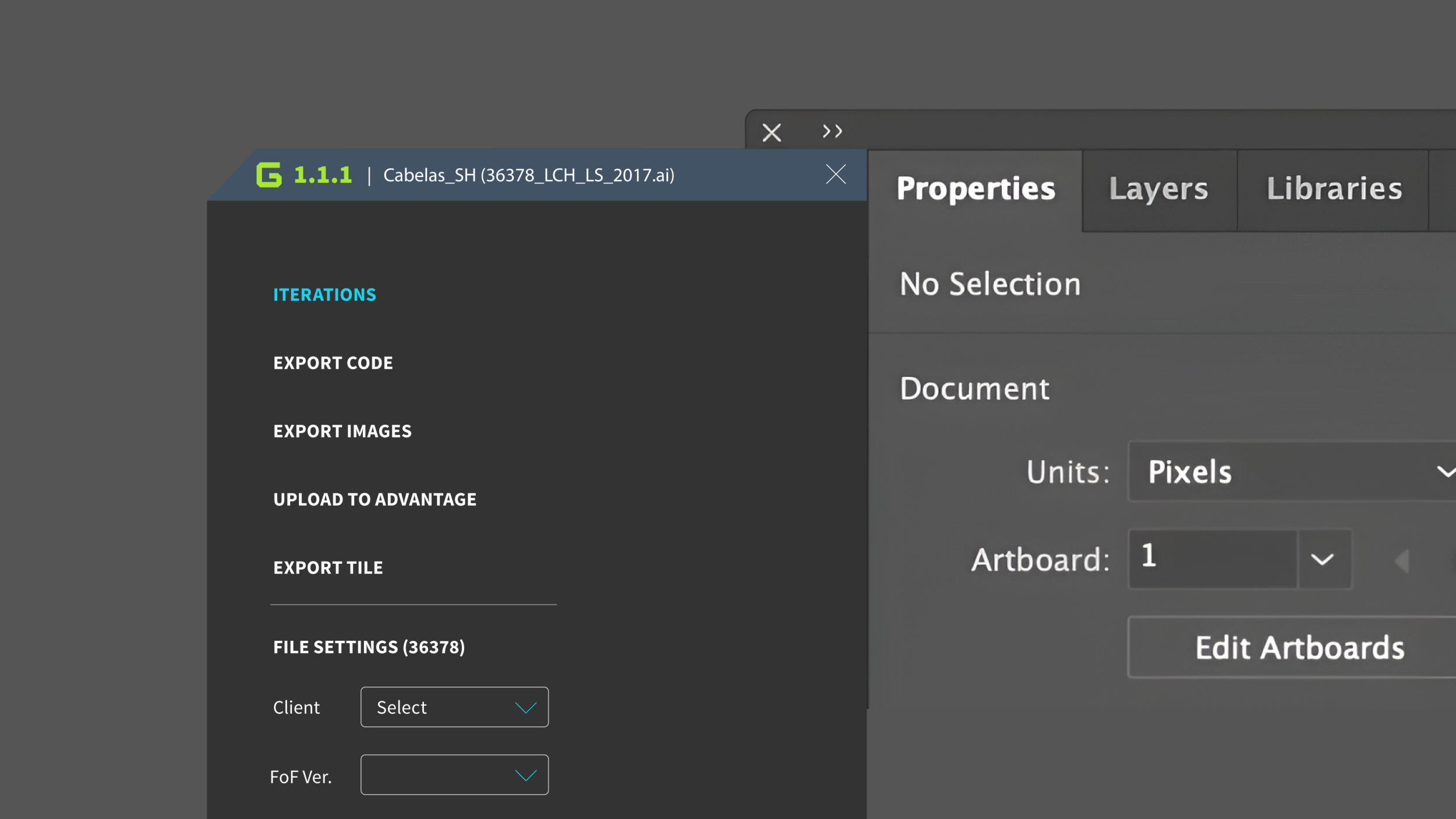Select Export Code option
1456x819 pixels.
pyautogui.click(x=333, y=363)
